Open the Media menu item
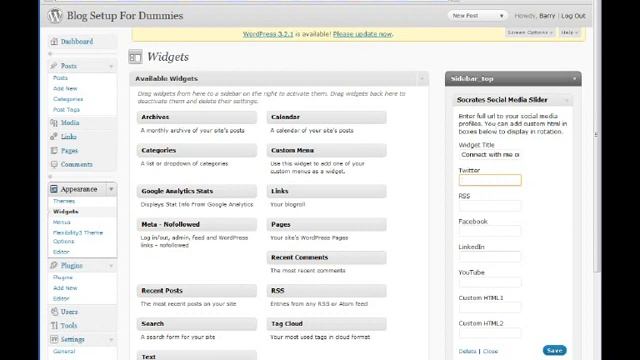The image size is (640, 360). [70, 122]
